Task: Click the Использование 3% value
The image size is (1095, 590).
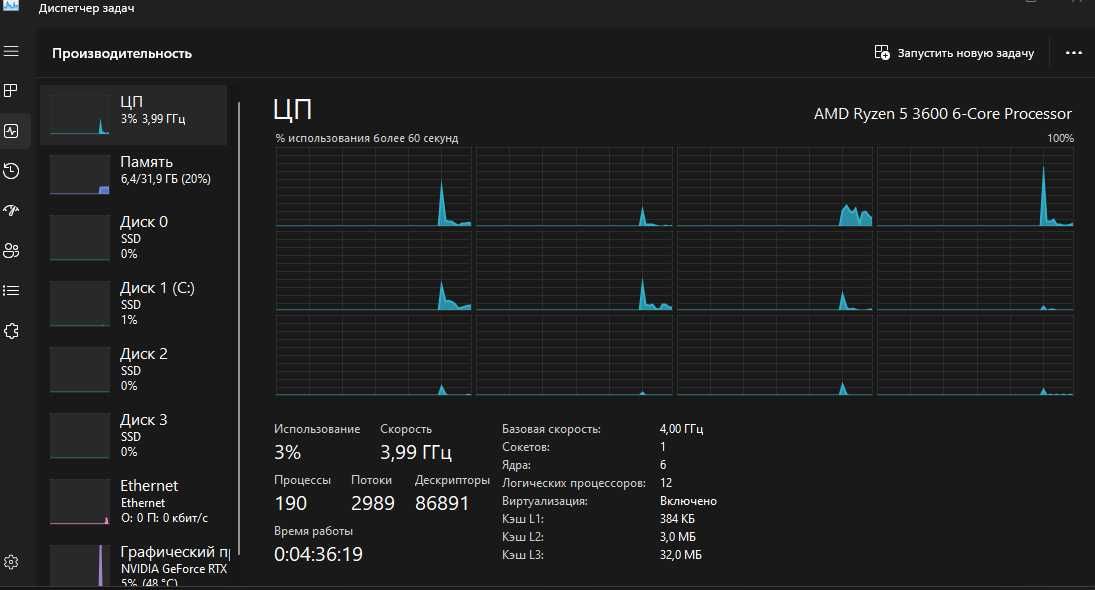Action: (287, 452)
